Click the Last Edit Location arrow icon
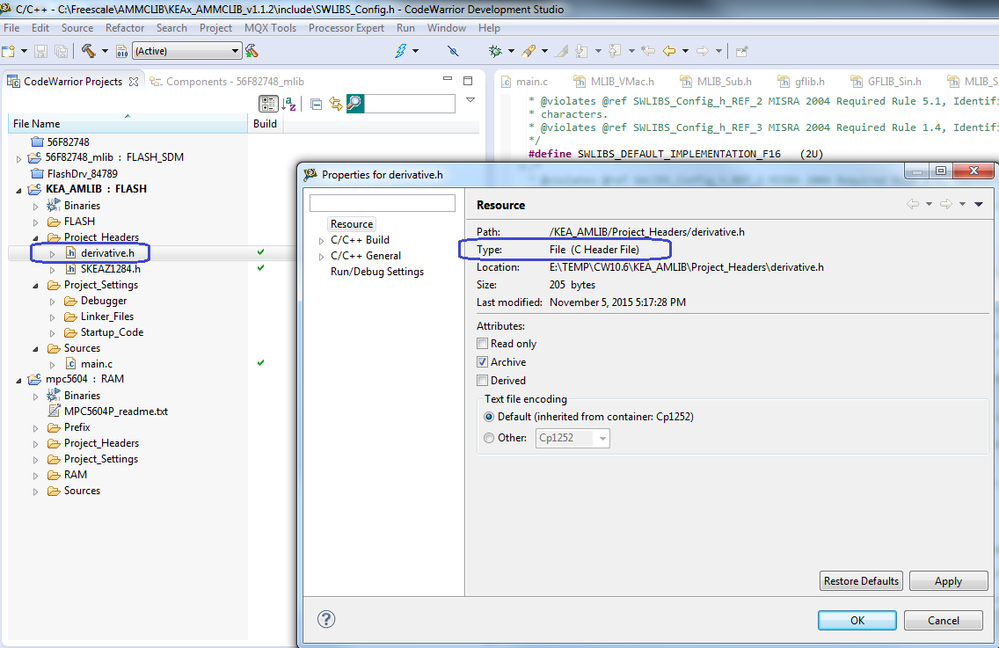The width and height of the screenshot is (999, 648). pyautogui.click(x=648, y=51)
